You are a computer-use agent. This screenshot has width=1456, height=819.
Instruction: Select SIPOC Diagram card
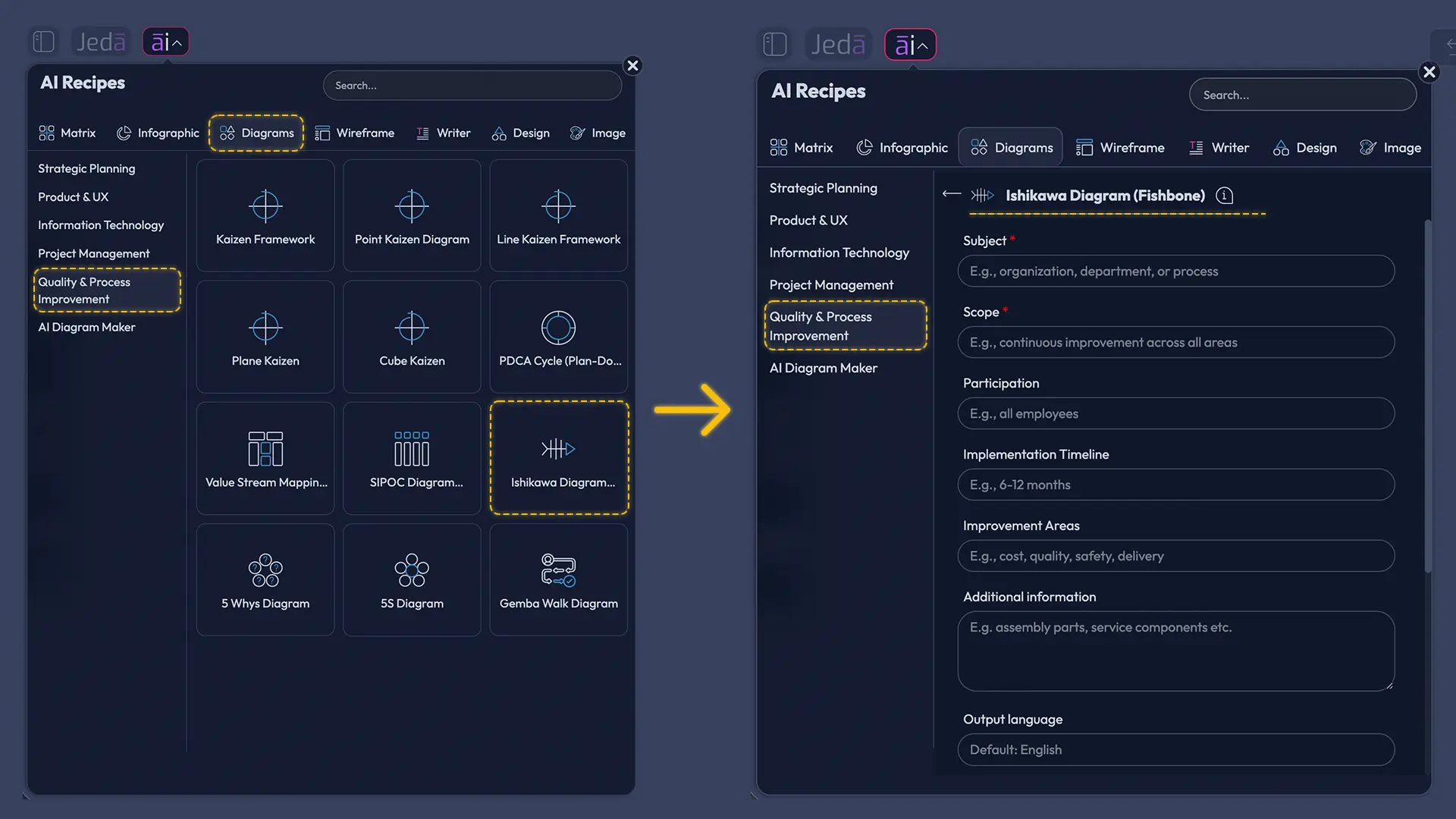[412, 458]
